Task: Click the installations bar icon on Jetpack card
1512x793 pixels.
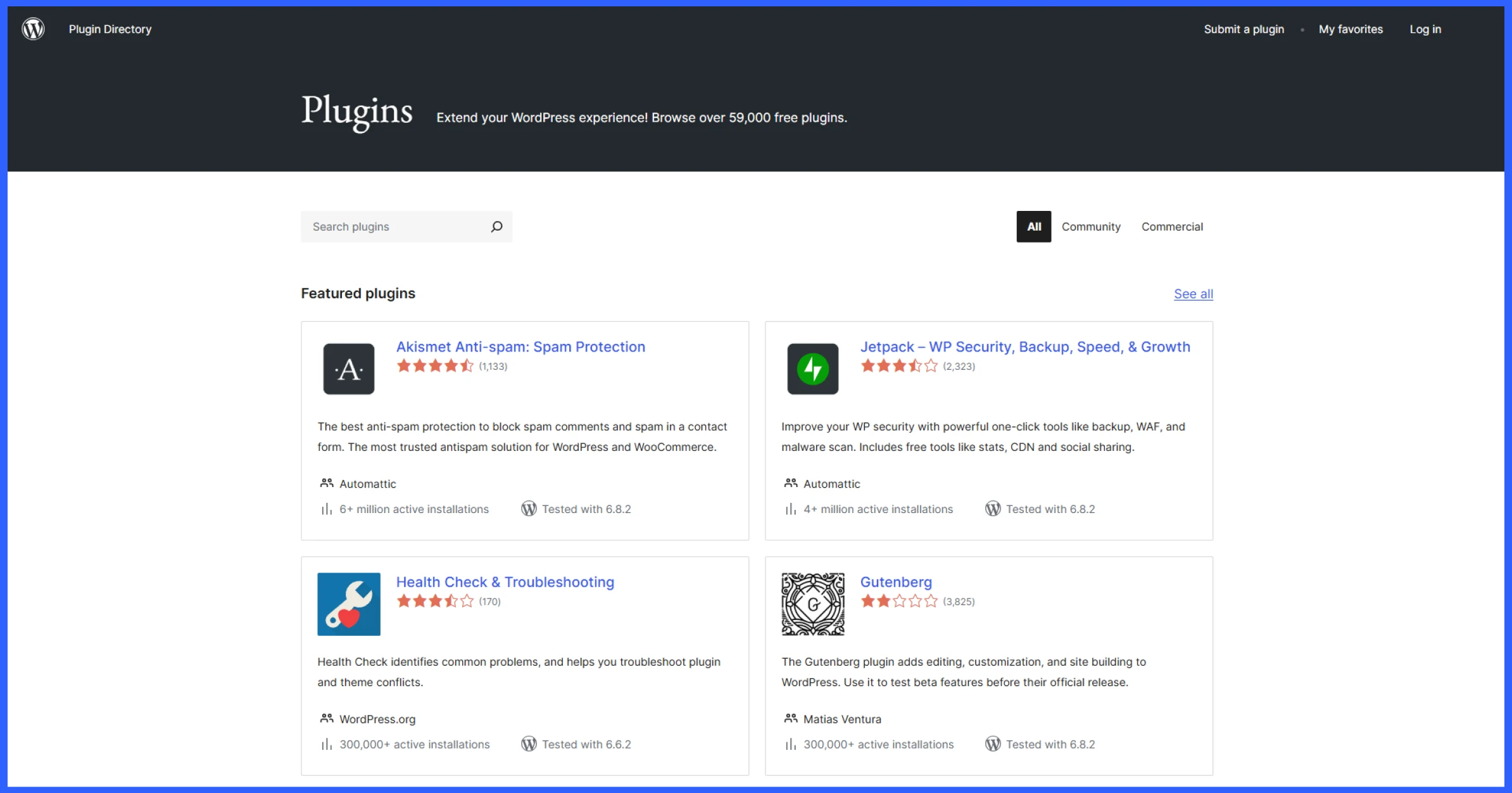Action: [791, 509]
